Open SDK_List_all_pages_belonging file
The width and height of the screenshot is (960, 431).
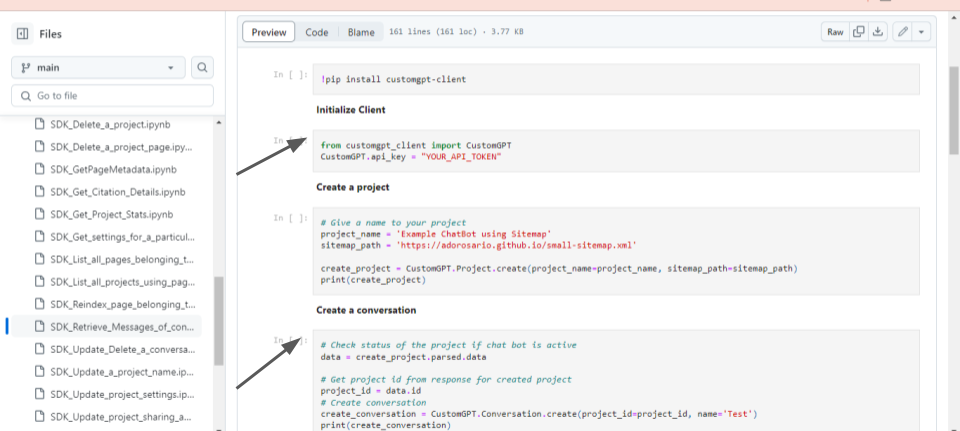[x=122, y=260]
